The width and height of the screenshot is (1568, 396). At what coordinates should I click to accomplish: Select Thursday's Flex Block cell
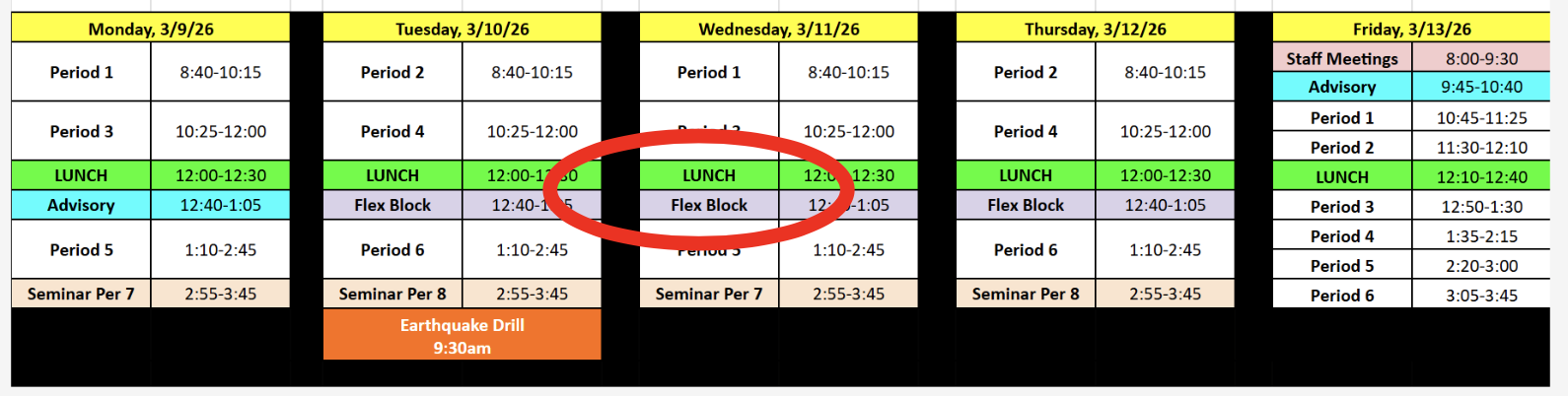coord(1026,205)
